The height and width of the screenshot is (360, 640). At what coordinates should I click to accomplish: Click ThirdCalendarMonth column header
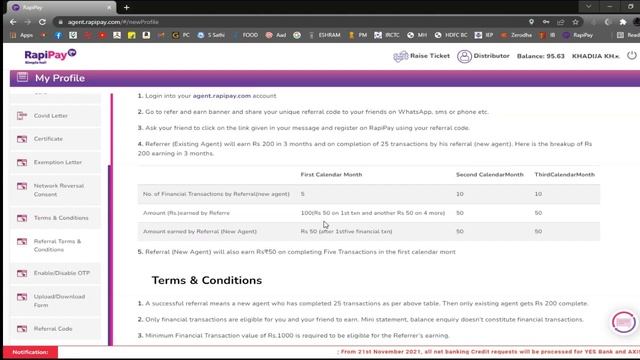pos(564,175)
